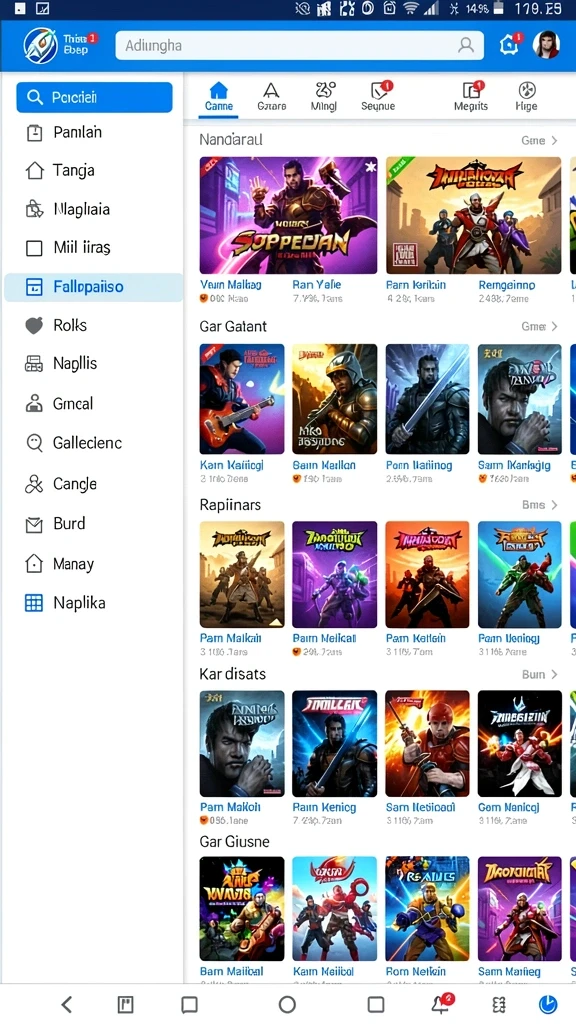Open the Sam Marileg game thumbnail
The image size is (576, 1024).
(520, 909)
